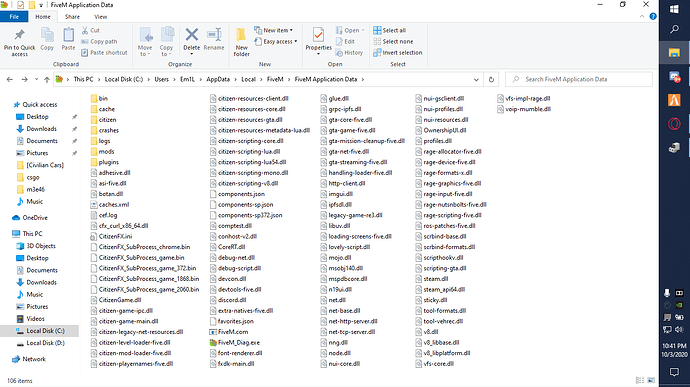Refresh the current folder view
The width and height of the screenshot is (690, 387).
[x=491, y=80]
